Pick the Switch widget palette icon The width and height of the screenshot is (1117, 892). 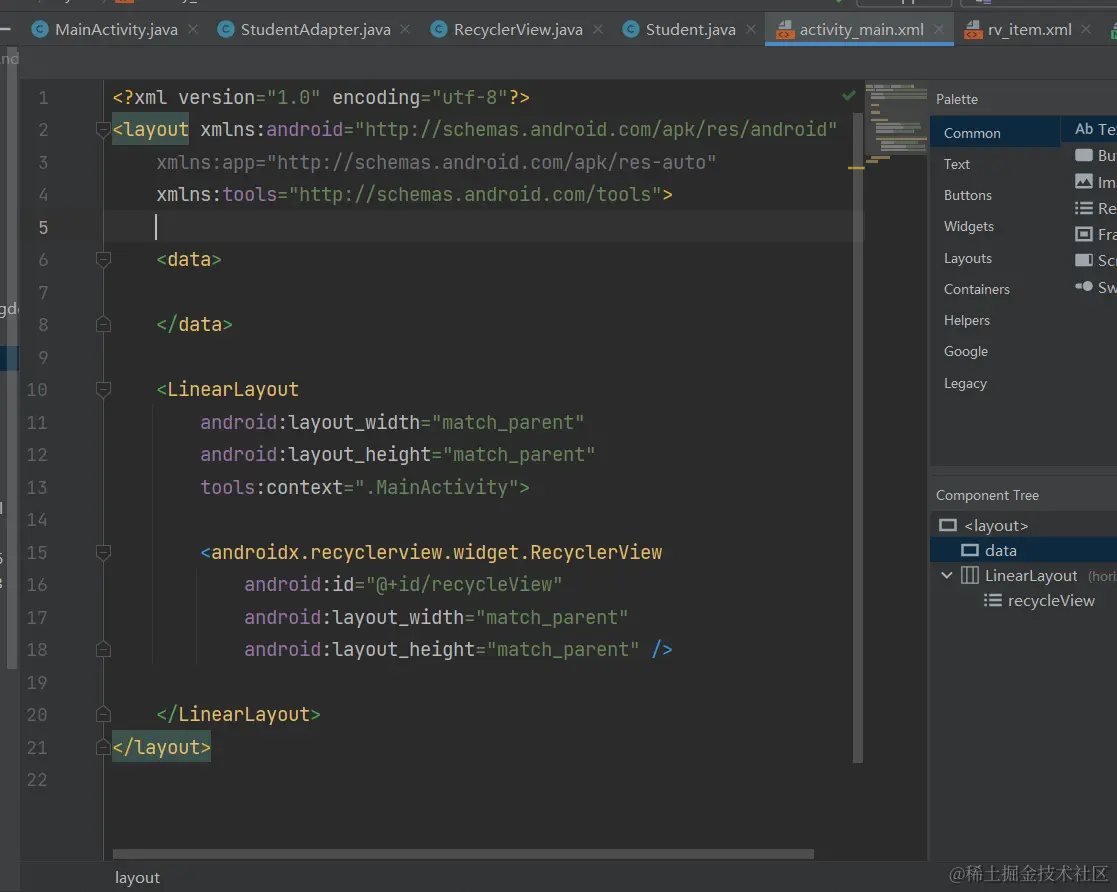point(1083,287)
